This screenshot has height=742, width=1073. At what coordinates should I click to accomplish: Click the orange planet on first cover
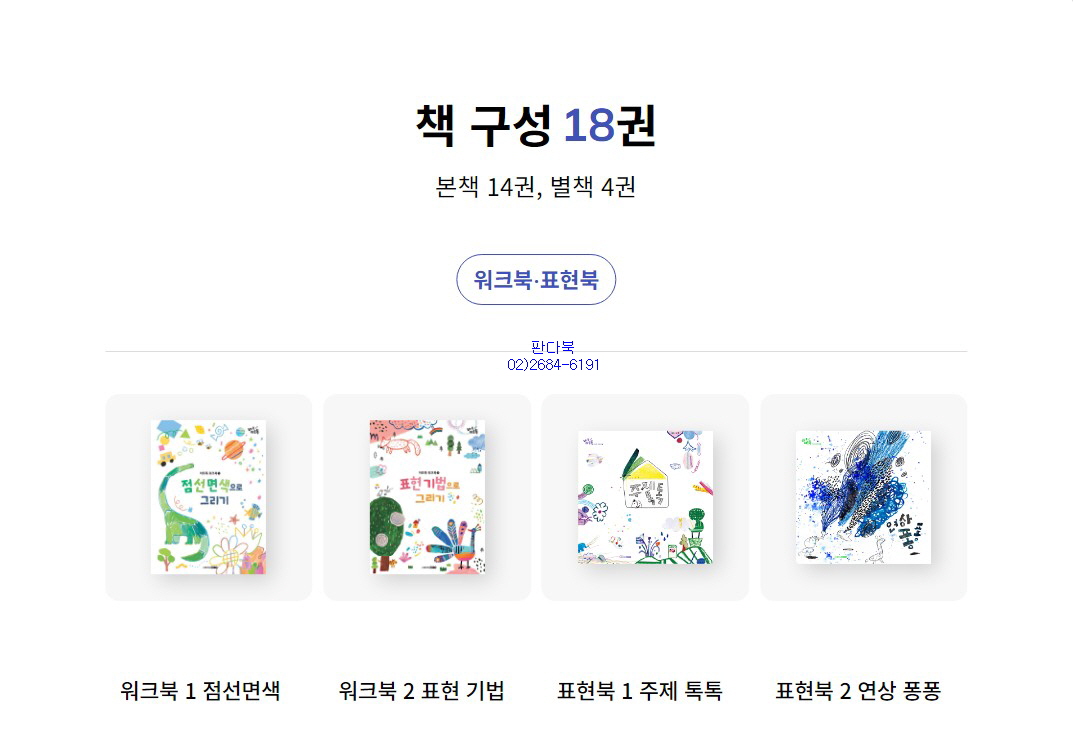pyautogui.click(x=234, y=450)
